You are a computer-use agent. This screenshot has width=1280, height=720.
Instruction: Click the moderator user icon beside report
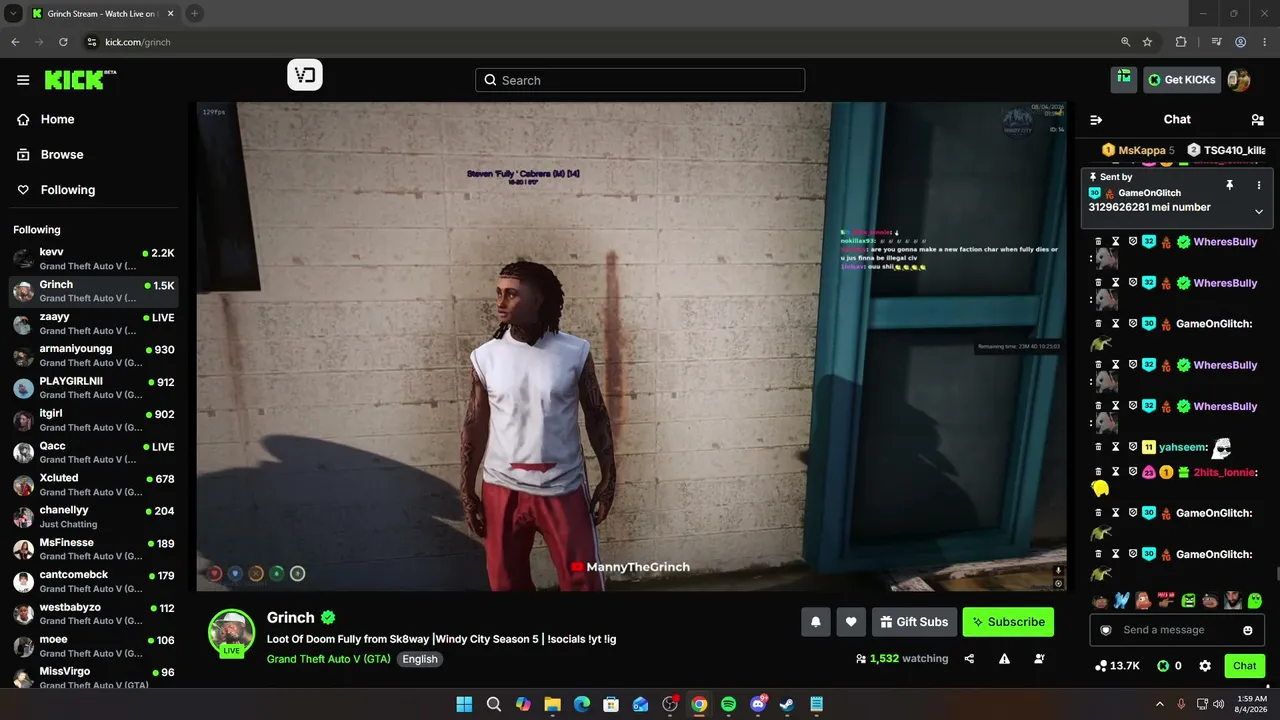click(1040, 659)
